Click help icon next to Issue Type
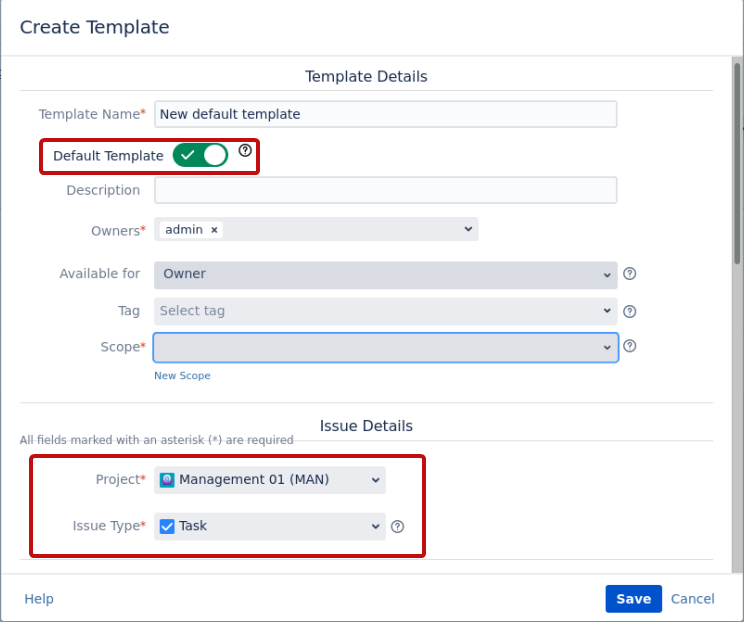This screenshot has height=622, width=744. pyautogui.click(x=397, y=526)
